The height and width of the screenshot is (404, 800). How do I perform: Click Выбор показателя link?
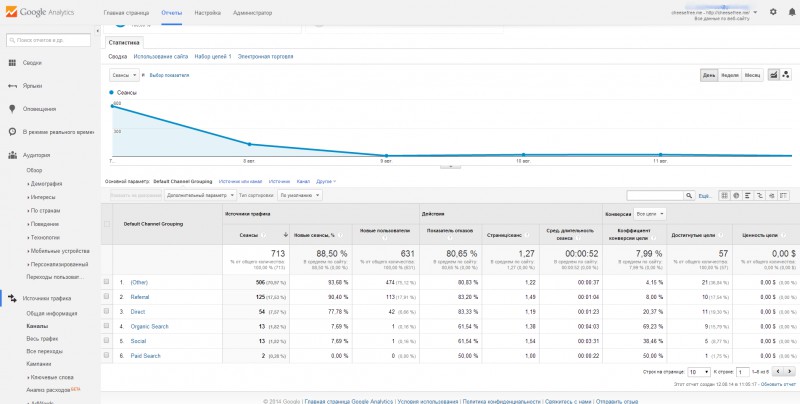[x=169, y=75]
